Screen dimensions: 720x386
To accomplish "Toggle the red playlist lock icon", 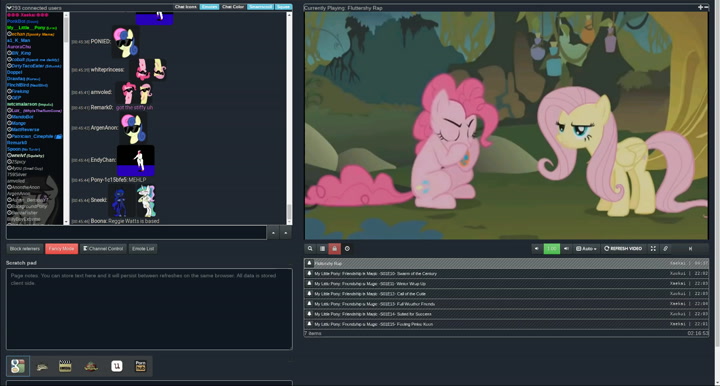I will tap(334, 248).
